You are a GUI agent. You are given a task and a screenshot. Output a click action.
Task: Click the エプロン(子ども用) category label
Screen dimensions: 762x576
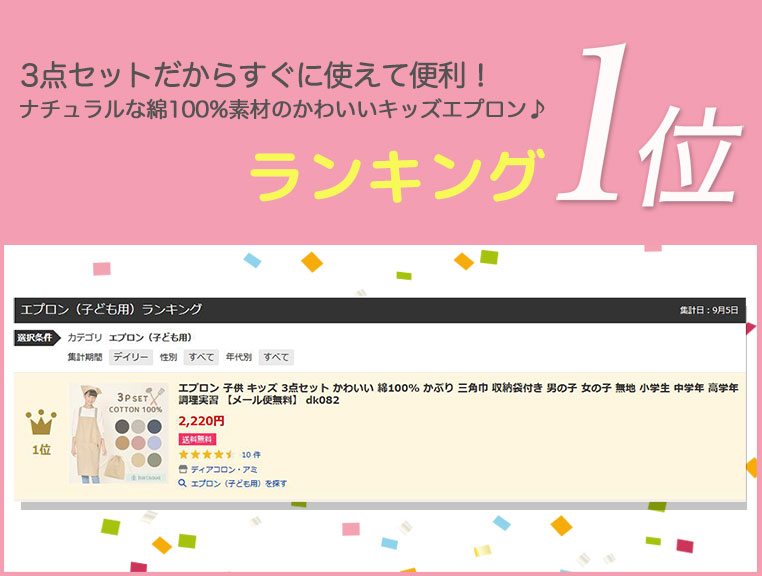click(x=151, y=337)
